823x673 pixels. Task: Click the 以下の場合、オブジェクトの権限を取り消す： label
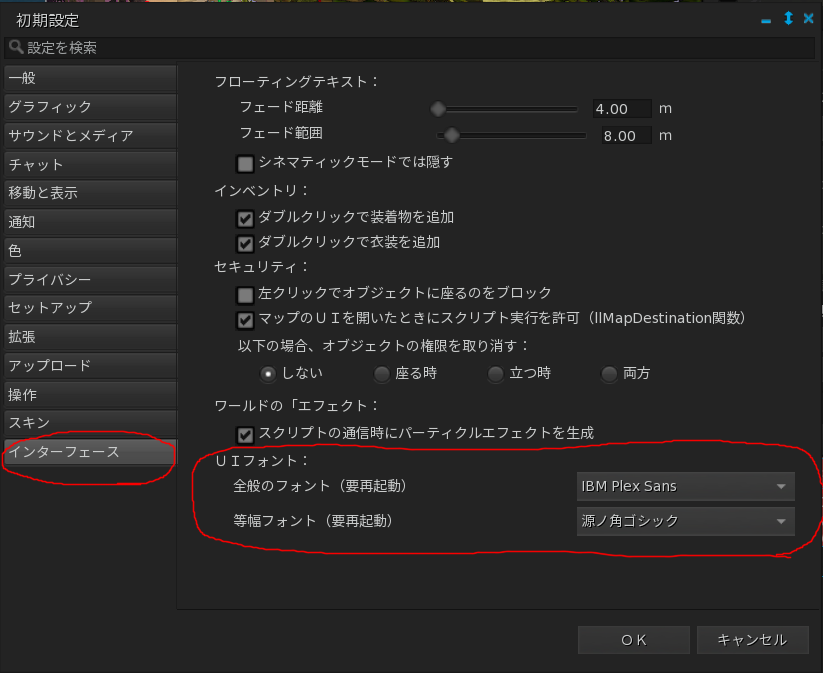(x=384, y=346)
